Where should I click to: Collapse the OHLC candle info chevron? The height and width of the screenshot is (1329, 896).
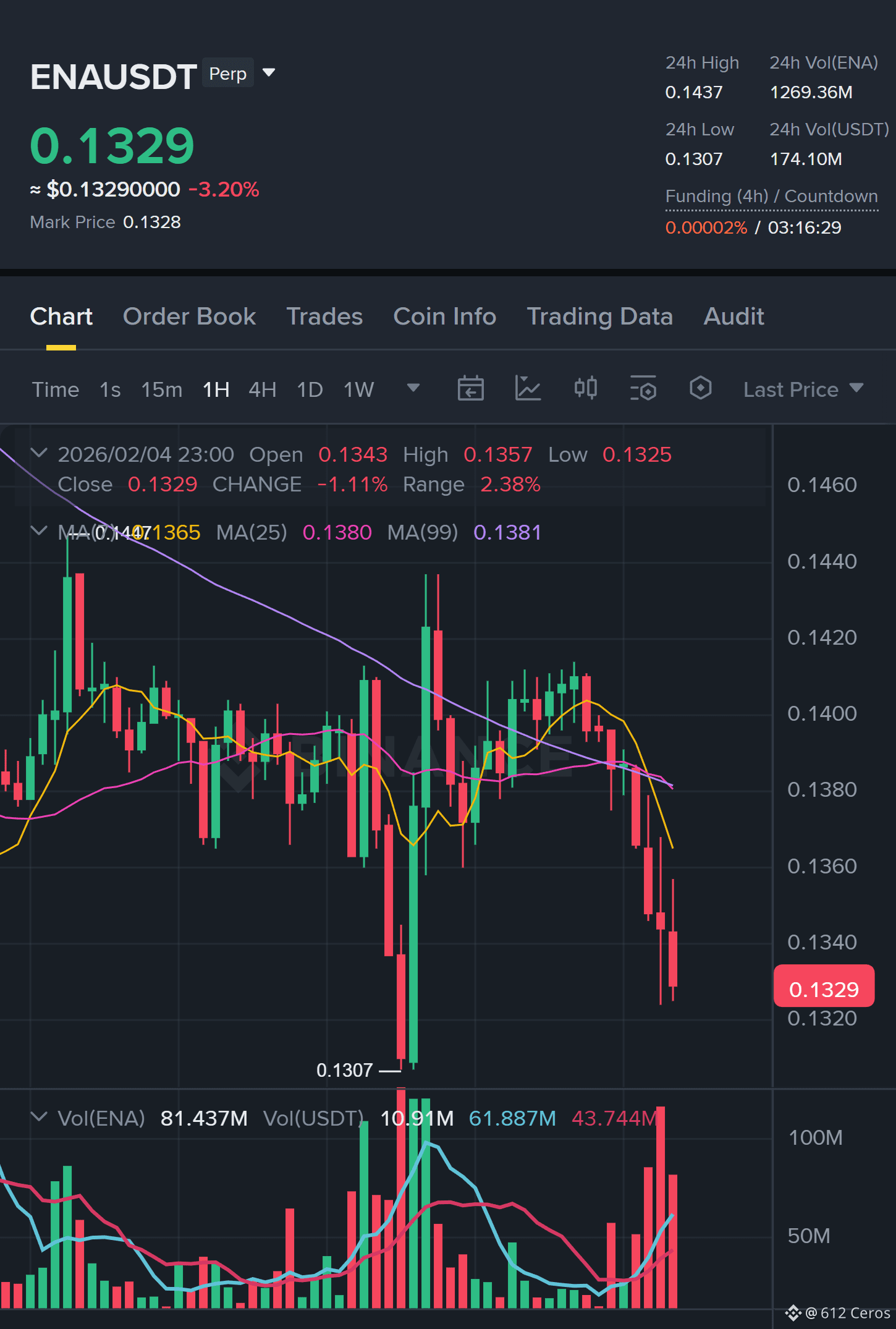(x=39, y=453)
